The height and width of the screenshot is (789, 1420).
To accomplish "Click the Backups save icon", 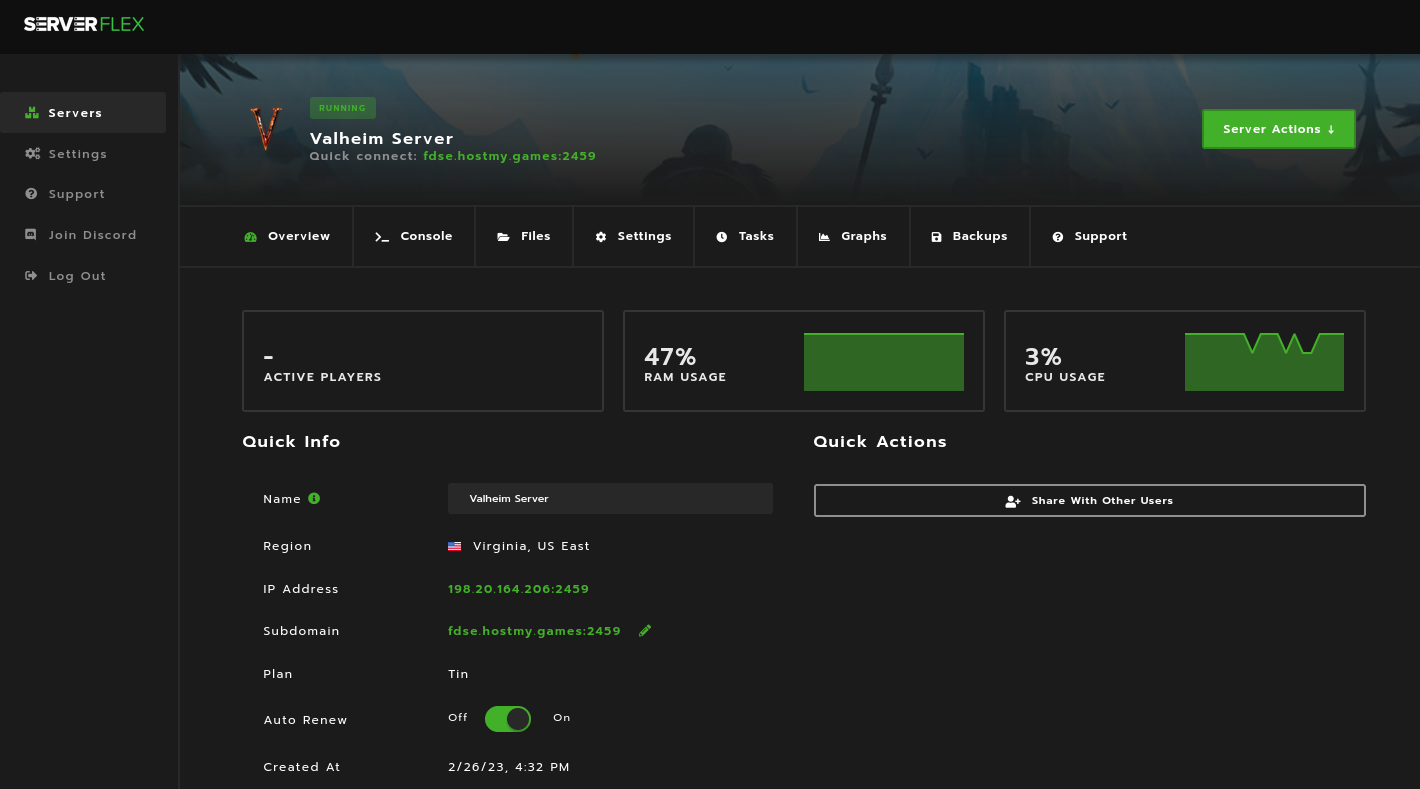I will coord(936,237).
